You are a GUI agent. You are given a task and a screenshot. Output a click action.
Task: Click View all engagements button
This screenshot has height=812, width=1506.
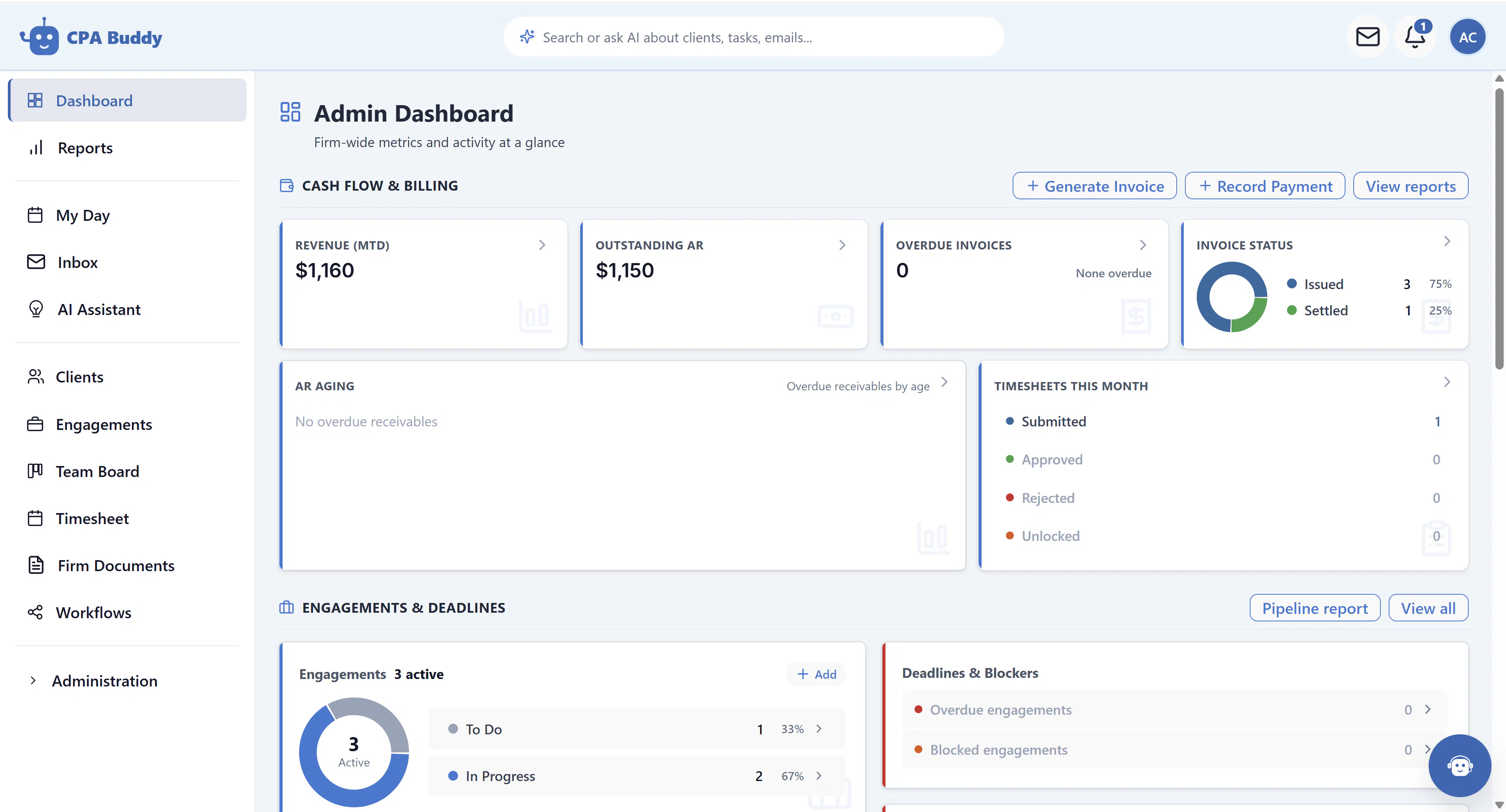(x=1428, y=608)
